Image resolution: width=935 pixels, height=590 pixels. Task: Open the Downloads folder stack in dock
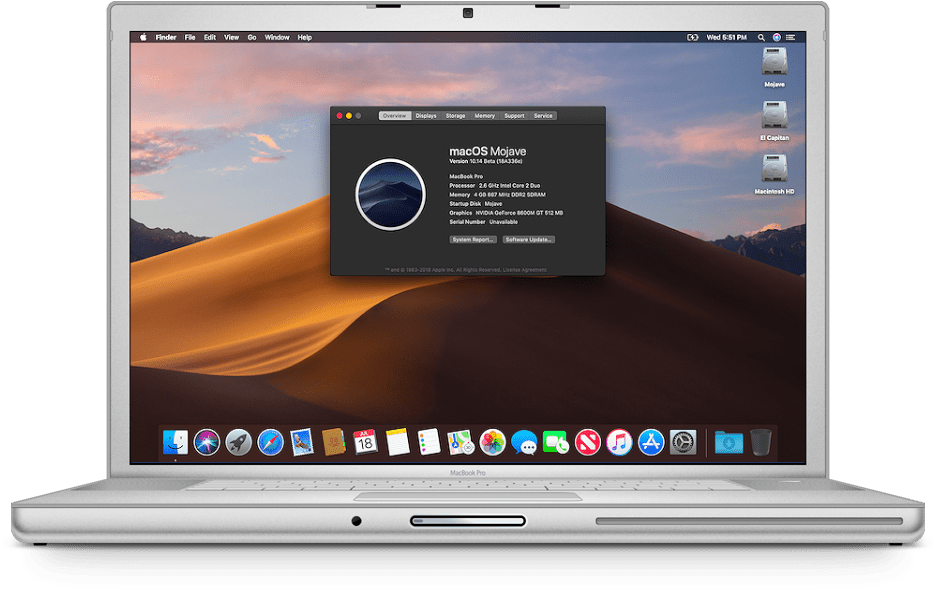[729, 441]
